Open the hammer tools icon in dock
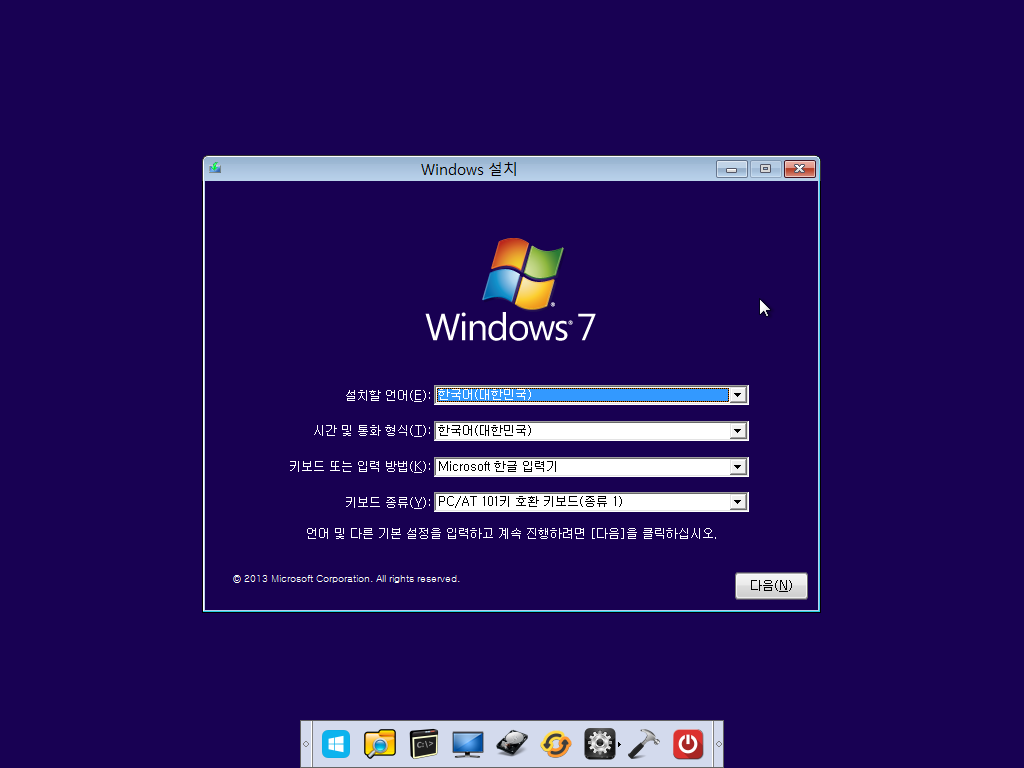Image resolution: width=1024 pixels, height=768 pixels. pyautogui.click(x=644, y=744)
